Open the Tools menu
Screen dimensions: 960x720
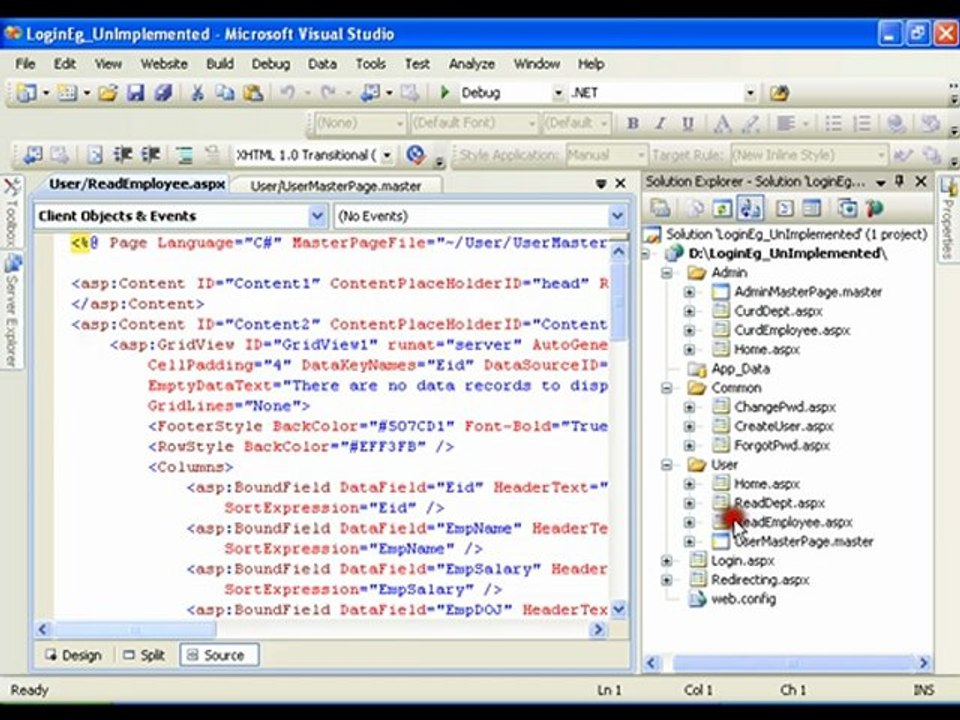coord(370,64)
